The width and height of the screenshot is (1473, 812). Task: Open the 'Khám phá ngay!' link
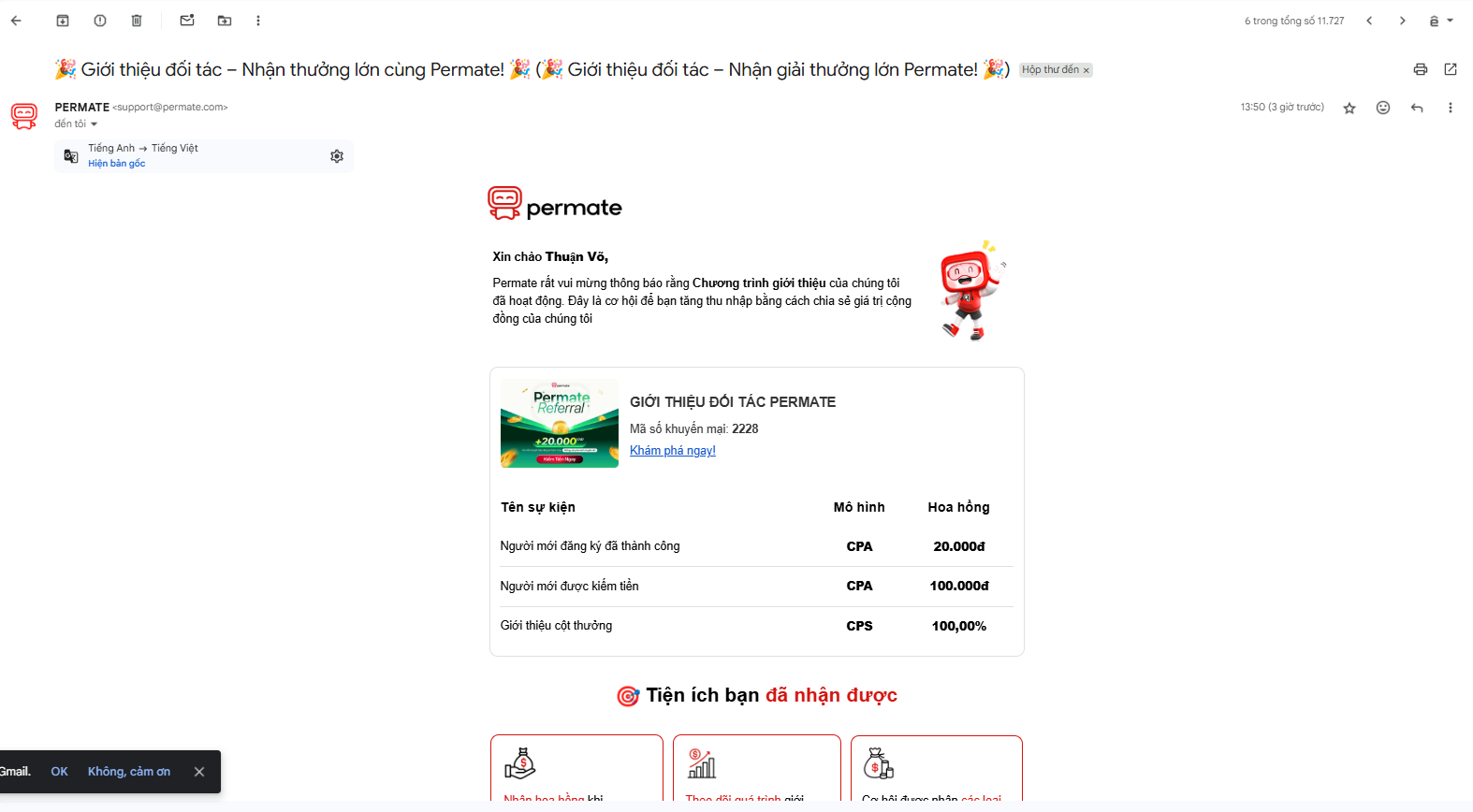[x=673, y=451]
